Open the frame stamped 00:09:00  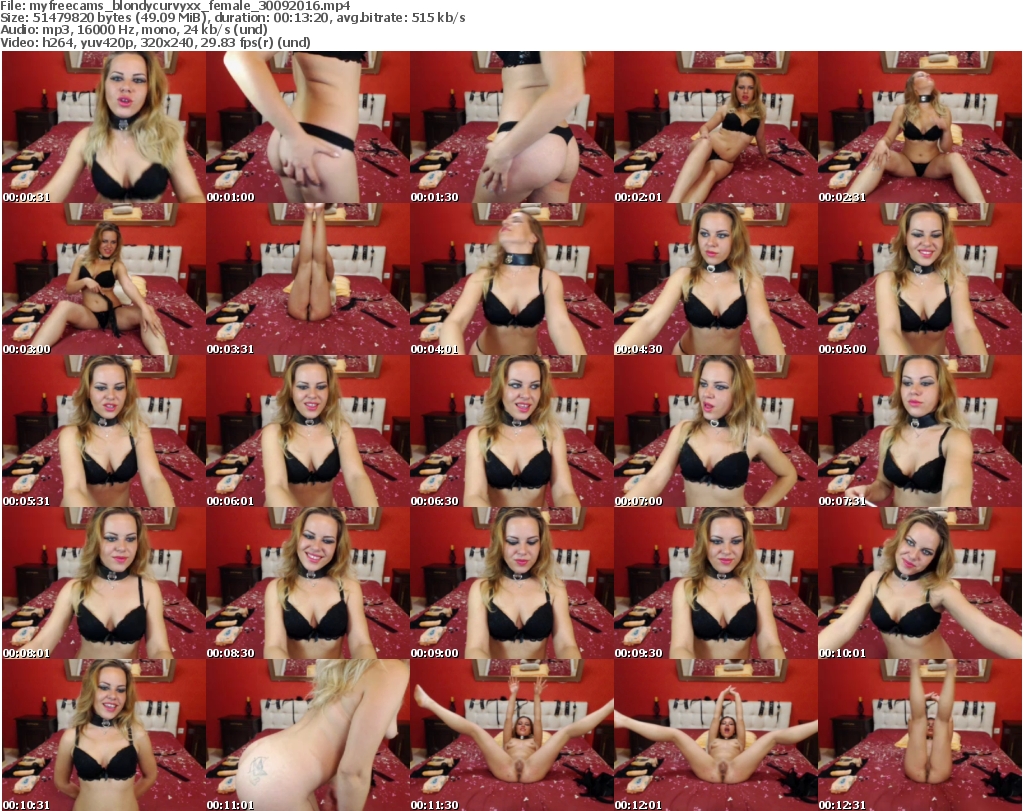click(512, 584)
